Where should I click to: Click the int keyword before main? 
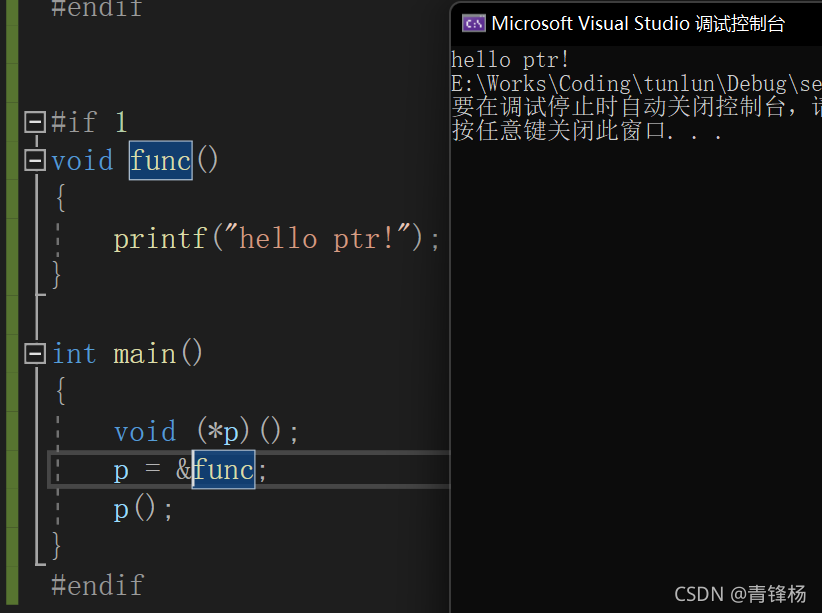pyautogui.click(x=74, y=354)
